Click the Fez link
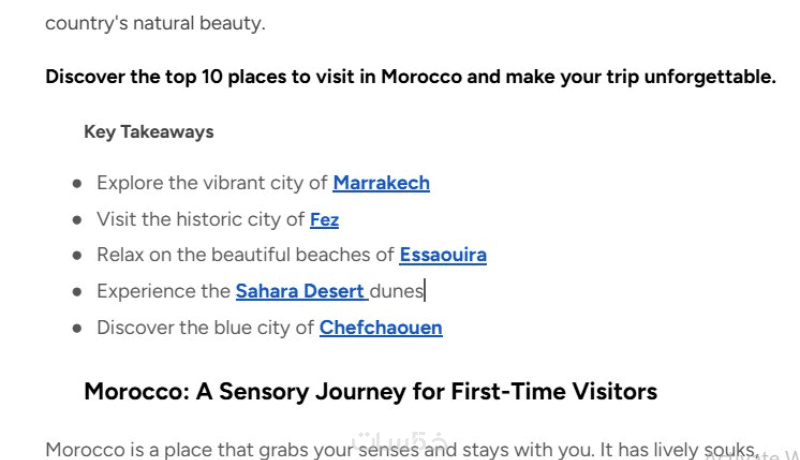Image resolution: width=800 pixels, height=460 pixels. click(324, 219)
